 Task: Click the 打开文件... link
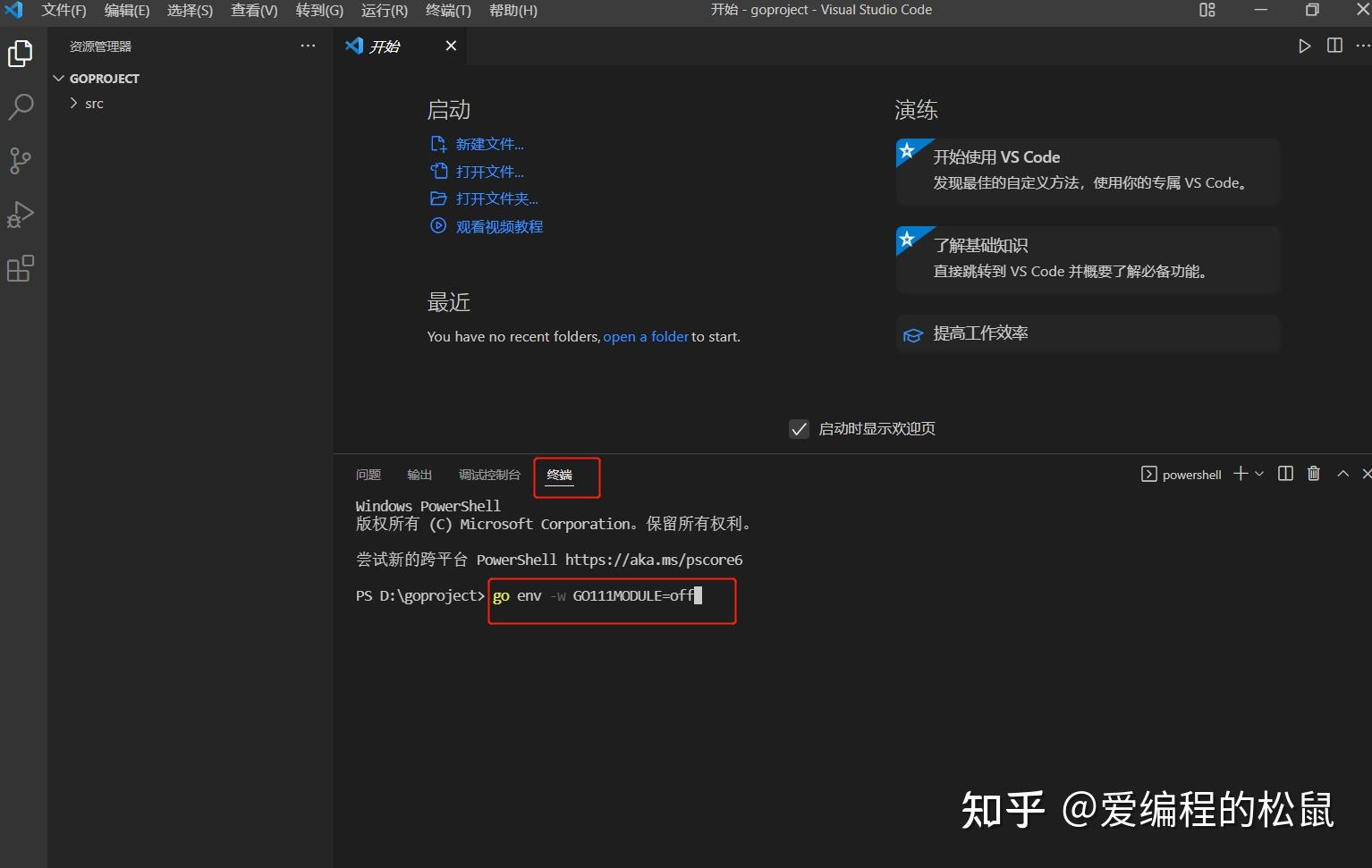[489, 172]
